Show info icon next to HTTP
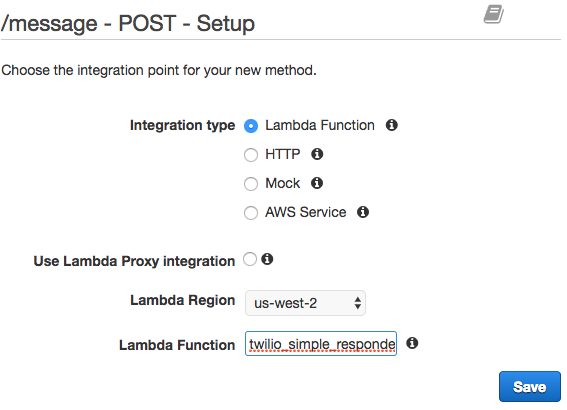Screen dimensions: 567x410 (x=317, y=154)
